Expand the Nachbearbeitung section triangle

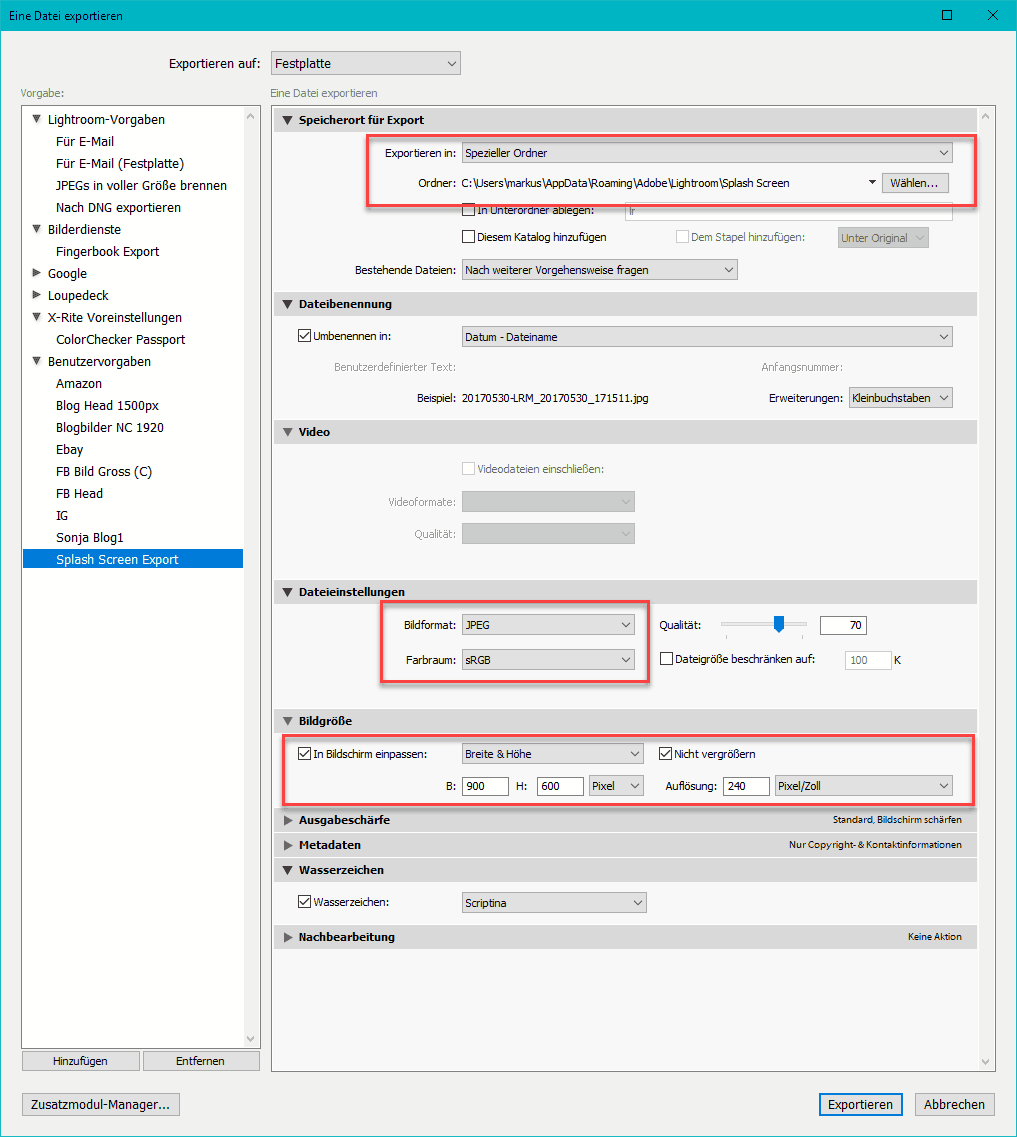(288, 937)
